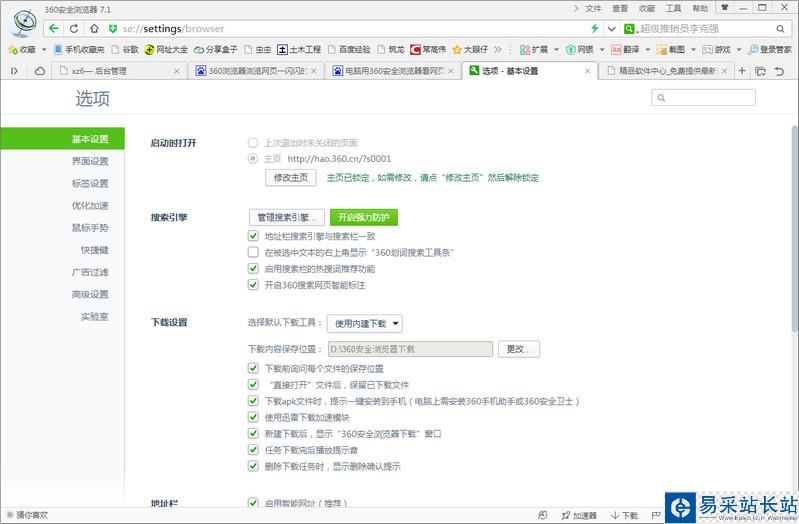Click the green 开启强力防护 button
The image size is (799, 524).
(364, 218)
